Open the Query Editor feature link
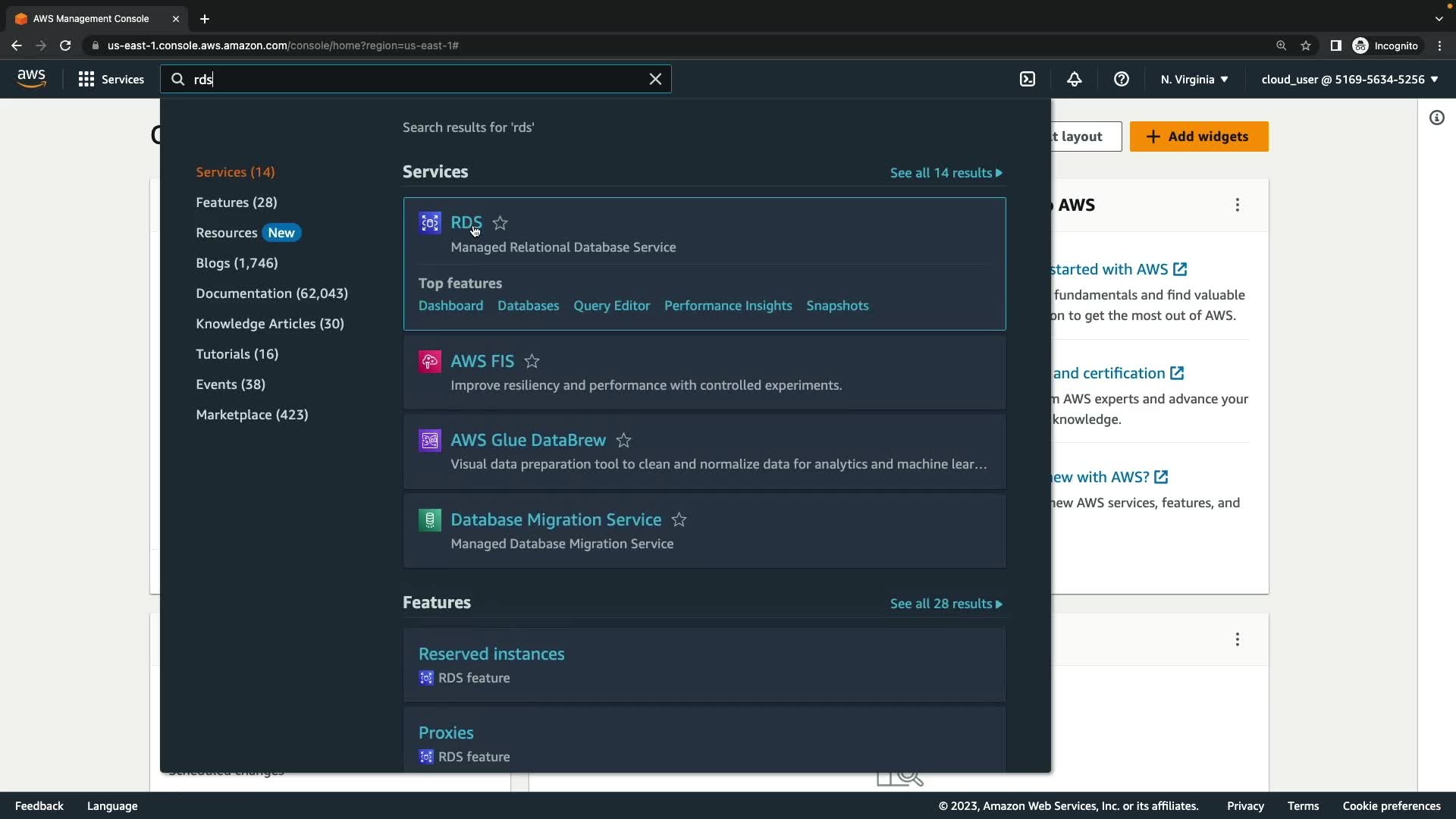Image resolution: width=1456 pixels, height=819 pixels. tap(611, 306)
